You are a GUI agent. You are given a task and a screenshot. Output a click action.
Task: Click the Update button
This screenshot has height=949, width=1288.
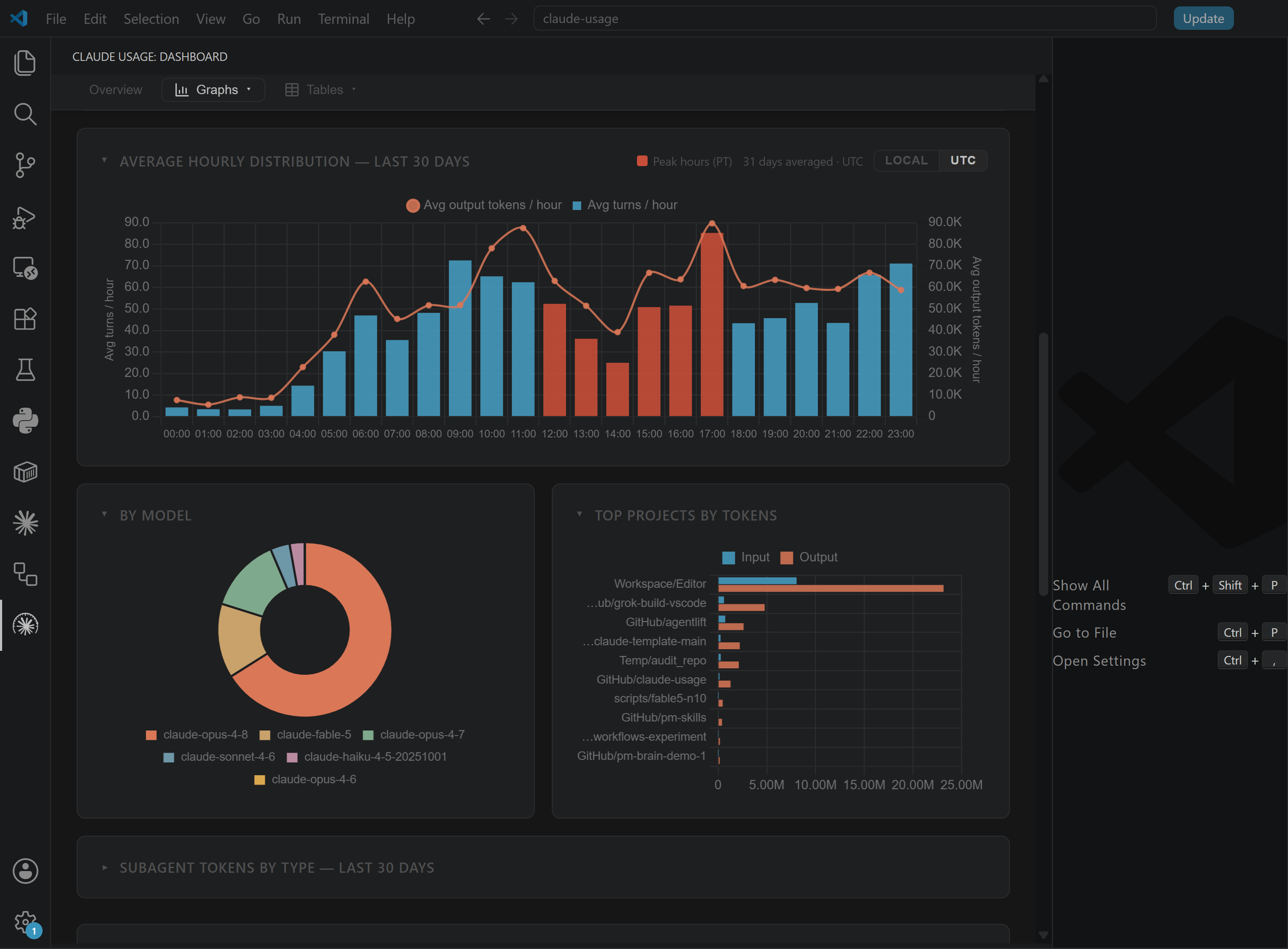click(1203, 18)
